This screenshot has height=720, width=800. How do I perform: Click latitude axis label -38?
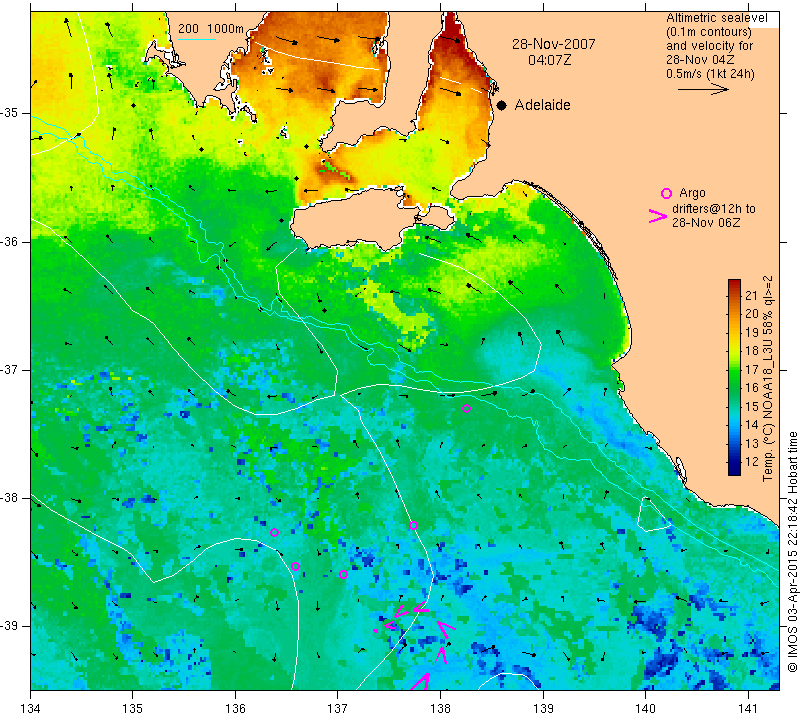coord(9,498)
